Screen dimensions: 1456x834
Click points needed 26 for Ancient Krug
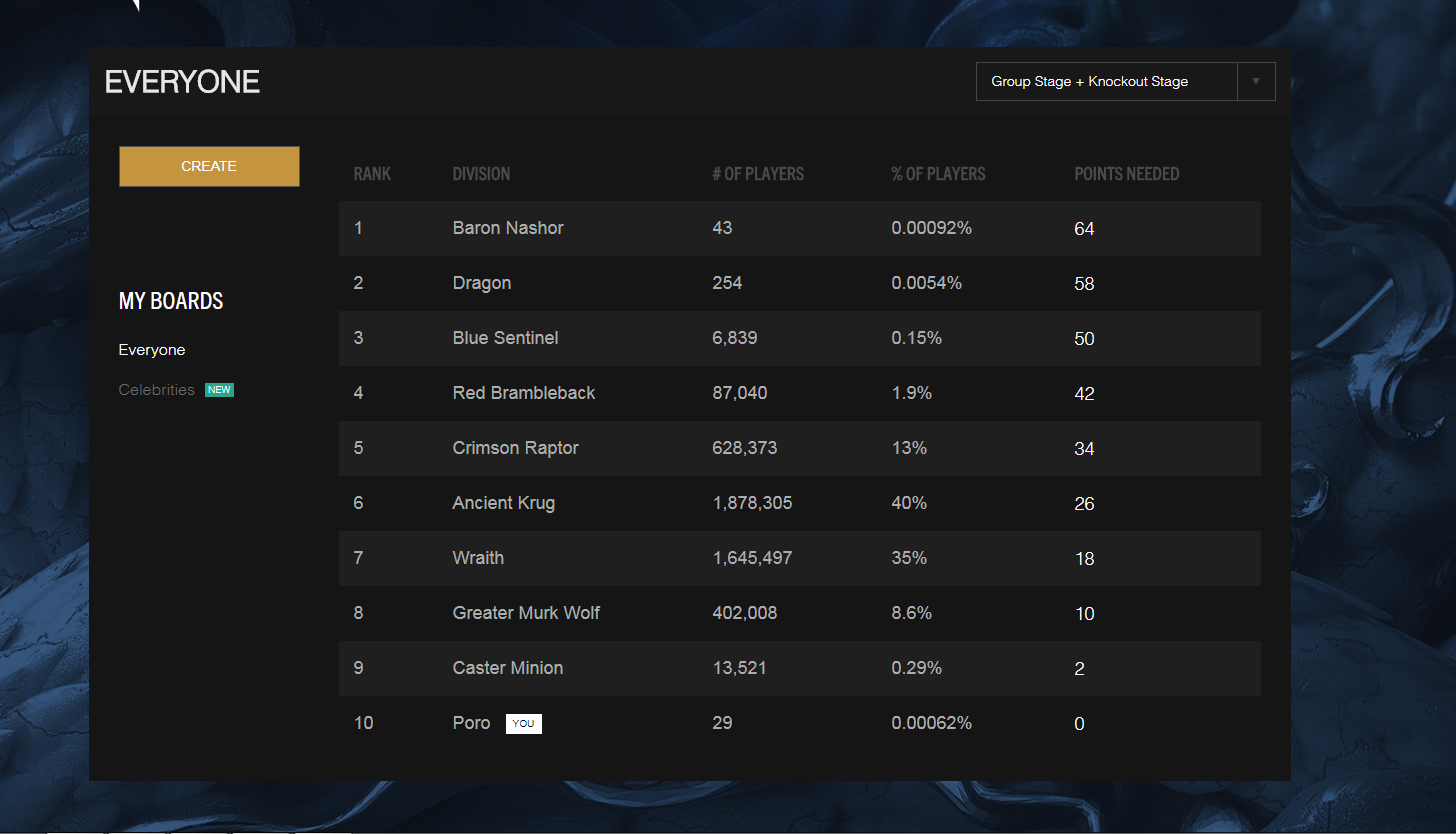1084,504
